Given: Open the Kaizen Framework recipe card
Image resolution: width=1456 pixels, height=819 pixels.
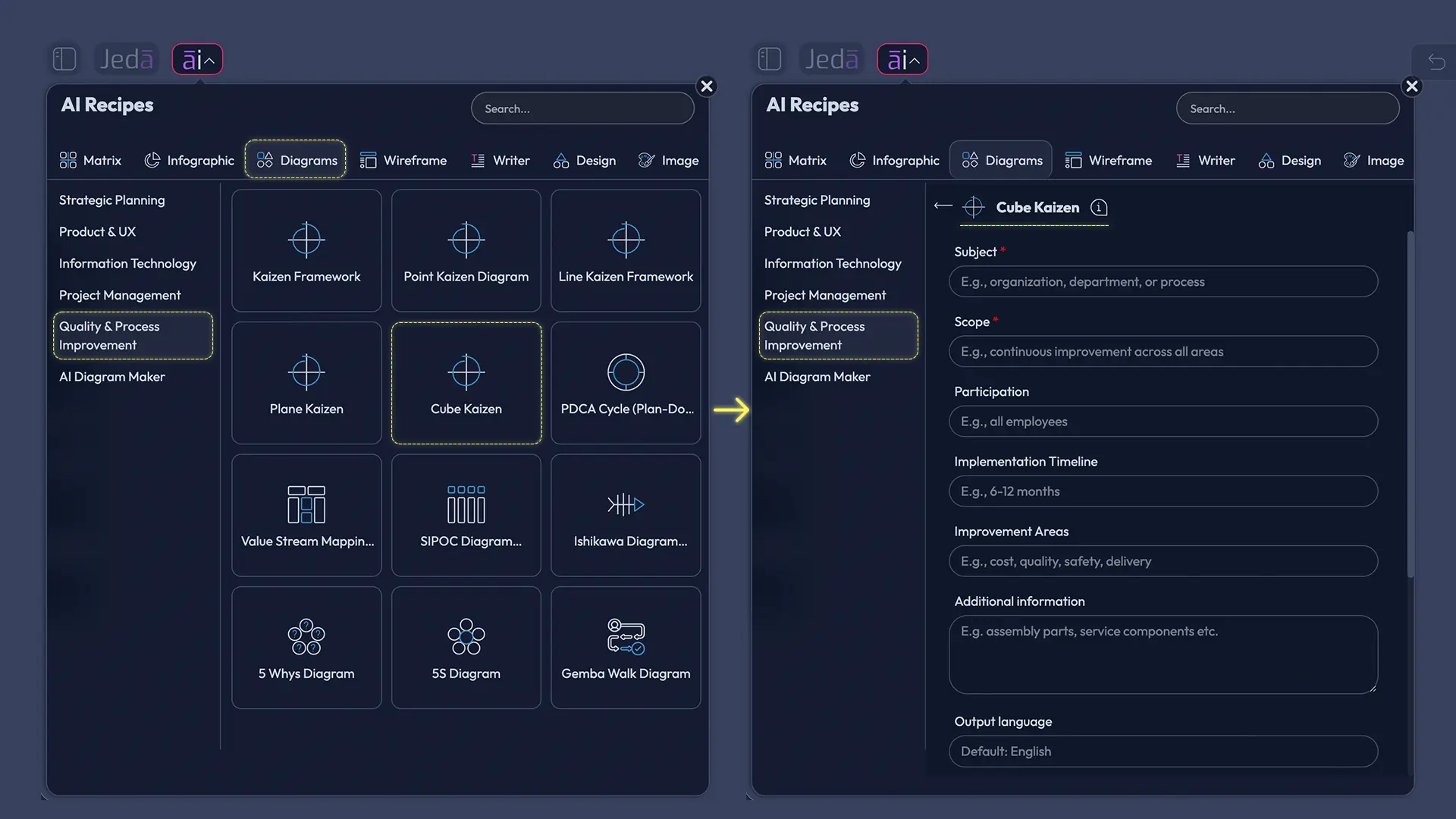Looking at the screenshot, I should 306,250.
